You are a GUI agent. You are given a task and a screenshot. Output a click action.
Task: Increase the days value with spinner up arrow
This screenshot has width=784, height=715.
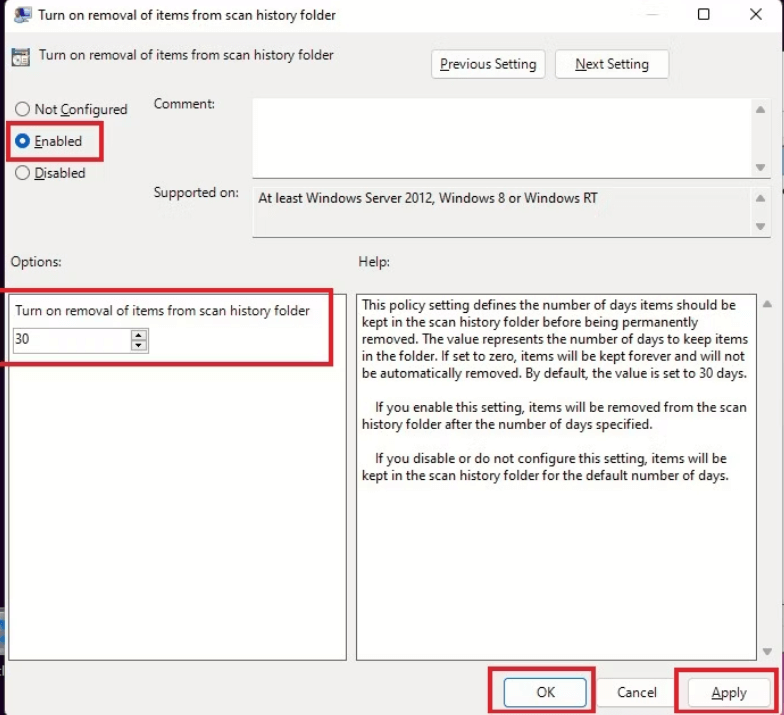coord(139,335)
